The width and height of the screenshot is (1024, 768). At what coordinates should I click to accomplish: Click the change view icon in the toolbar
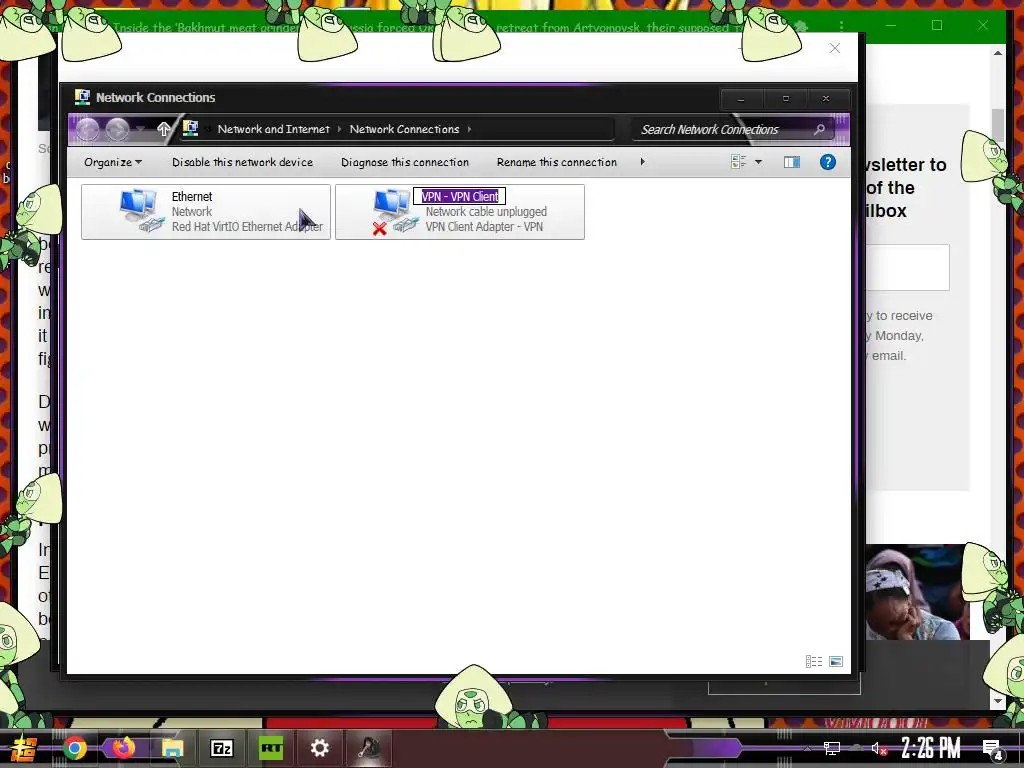pyautogui.click(x=739, y=162)
